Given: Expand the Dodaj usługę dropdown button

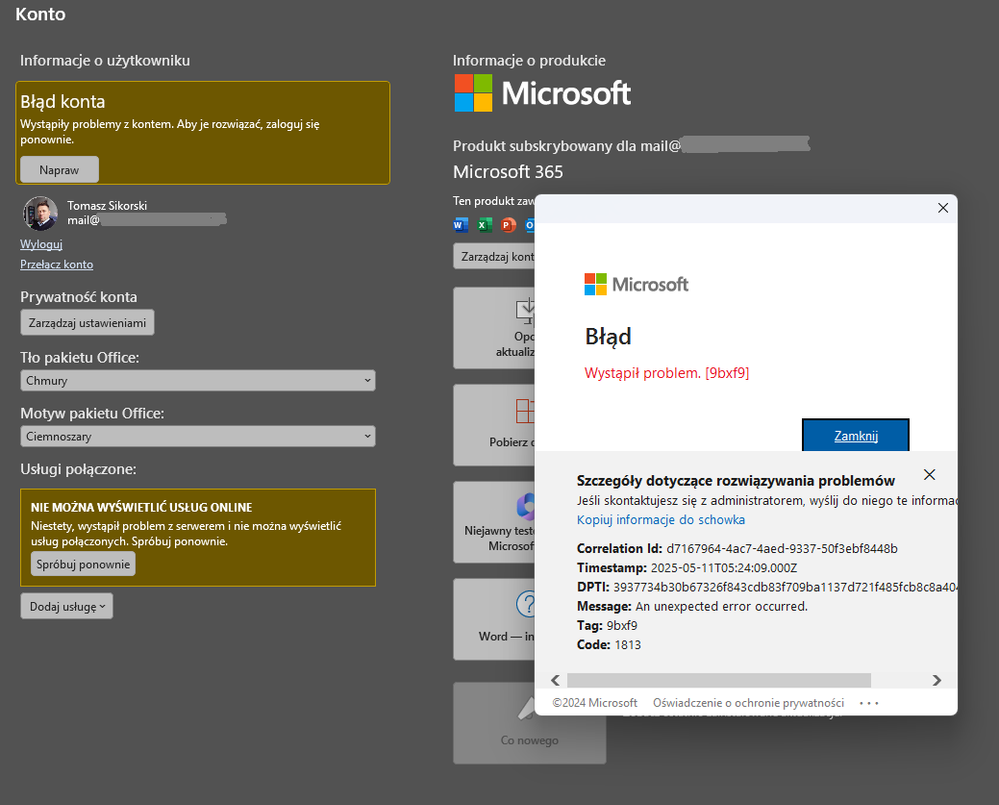Looking at the screenshot, I should click(67, 606).
